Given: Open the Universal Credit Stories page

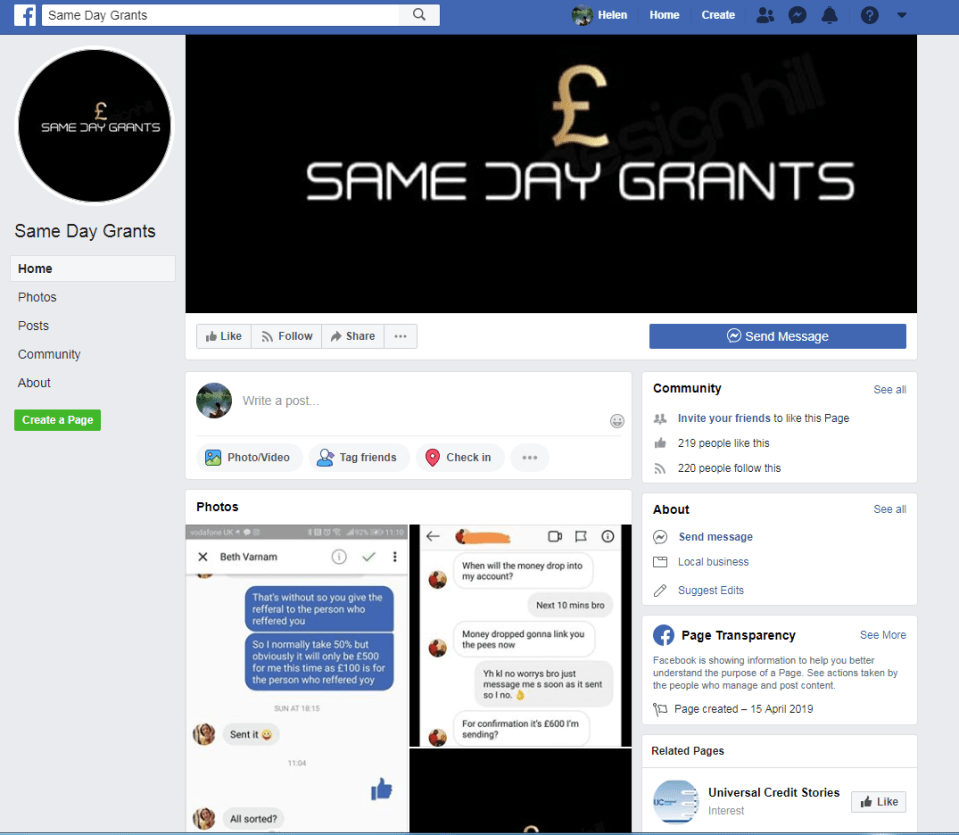Looking at the screenshot, I should pos(774,793).
